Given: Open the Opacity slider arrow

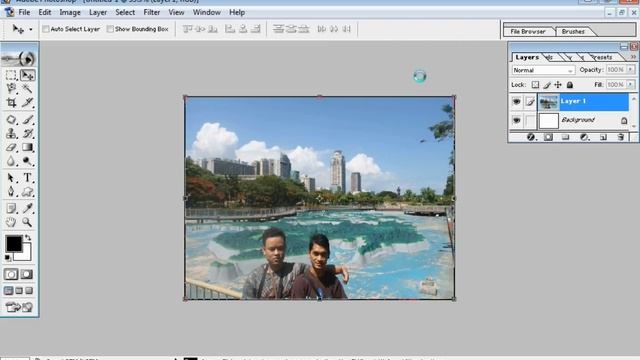Looking at the screenshot, I should point(631,70).
